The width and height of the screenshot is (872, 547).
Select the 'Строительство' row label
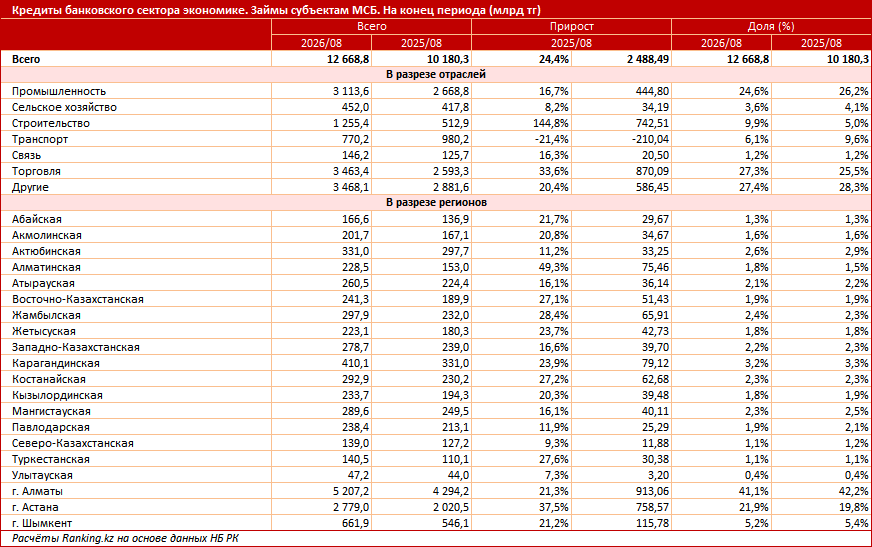(51, 123)
